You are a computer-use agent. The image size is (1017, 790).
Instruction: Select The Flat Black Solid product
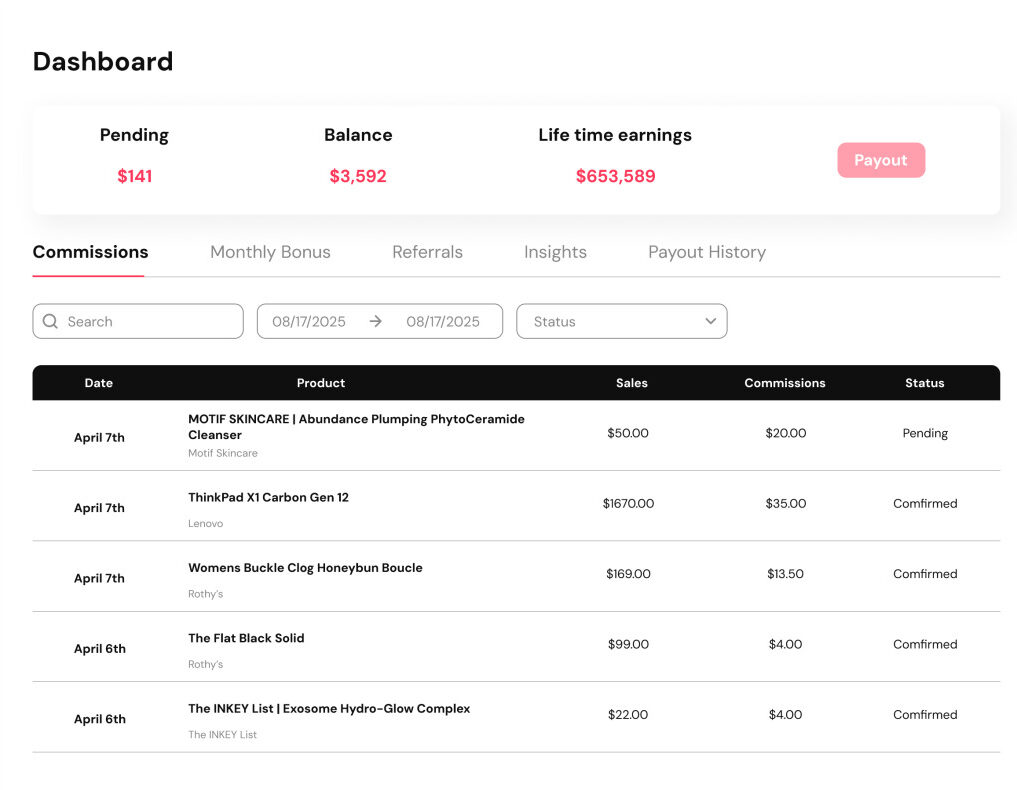coord(246,638)
